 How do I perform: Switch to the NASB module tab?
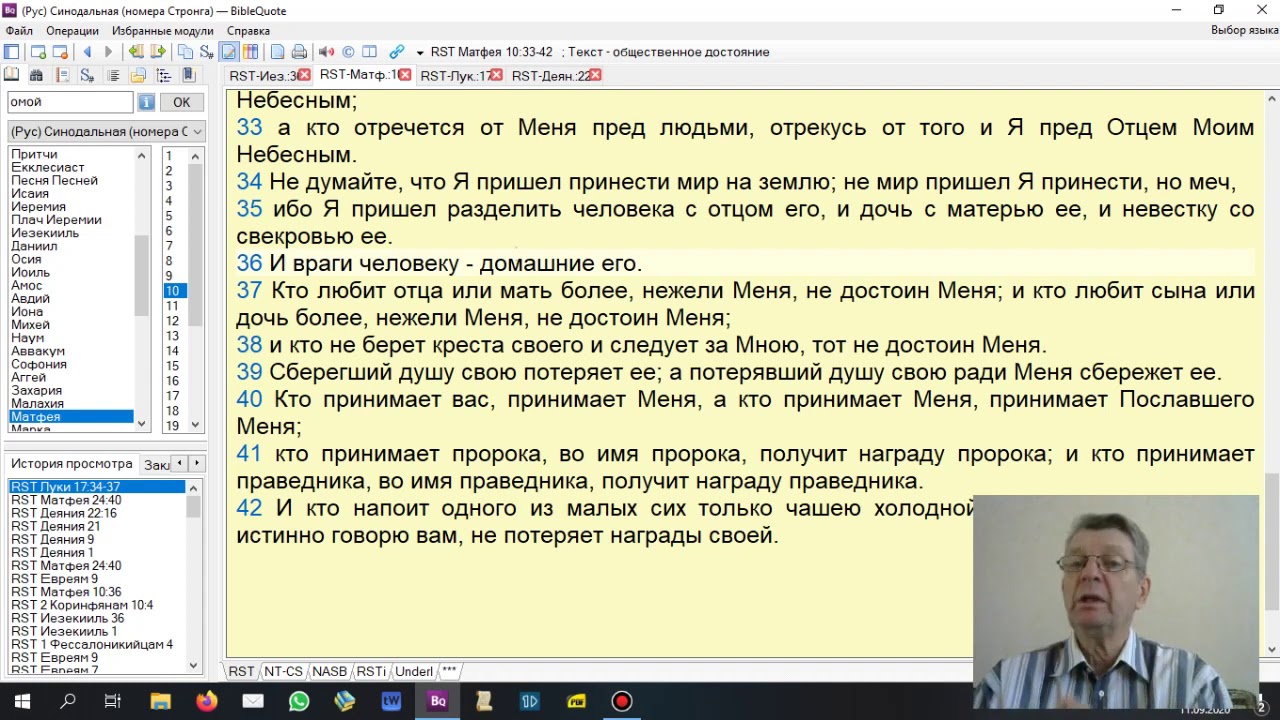329,672
